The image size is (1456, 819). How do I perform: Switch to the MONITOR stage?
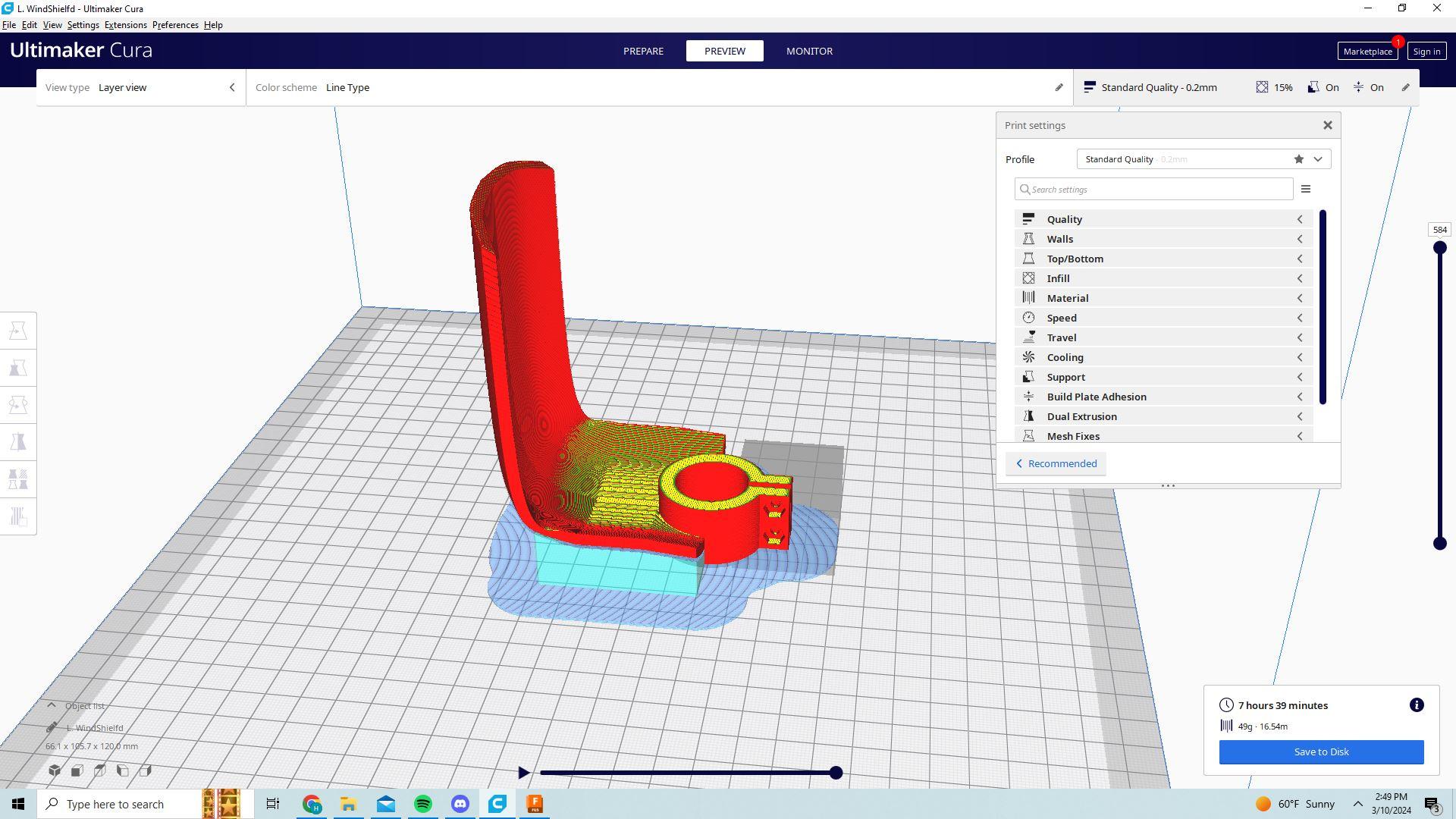click(x=809, y=51)
